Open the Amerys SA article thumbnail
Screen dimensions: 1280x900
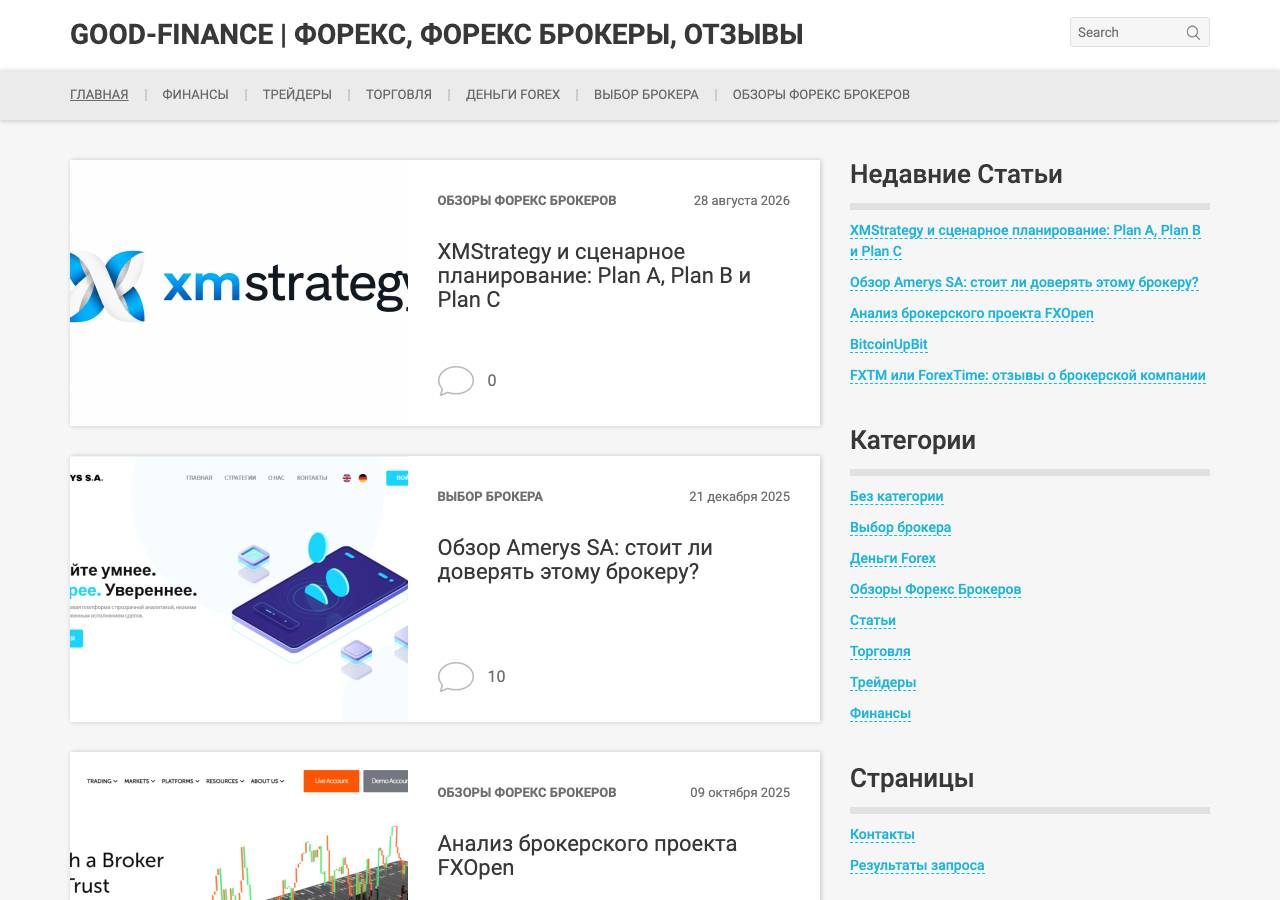pos(239,589)
